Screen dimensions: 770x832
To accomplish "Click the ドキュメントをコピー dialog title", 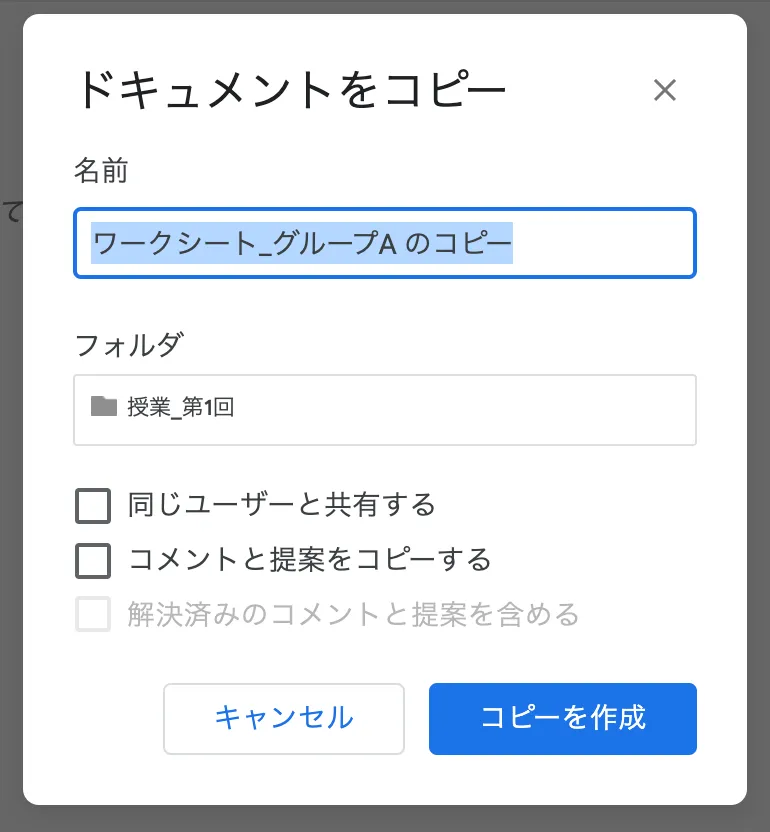I will click(x=290, y=91).
